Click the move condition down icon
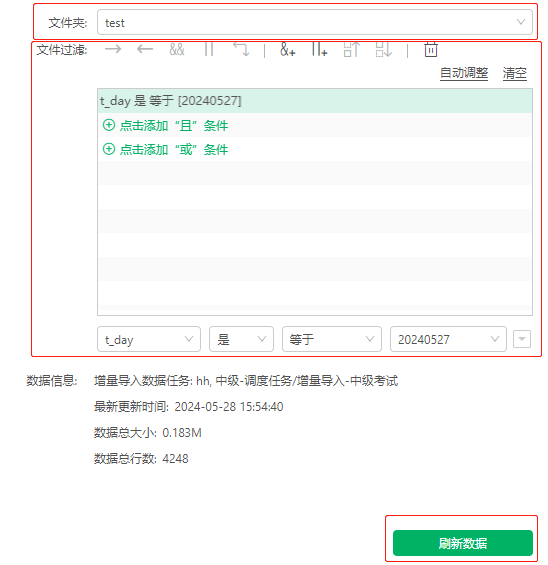The height and width of the screenshot is (565, 548). (383, 49)
